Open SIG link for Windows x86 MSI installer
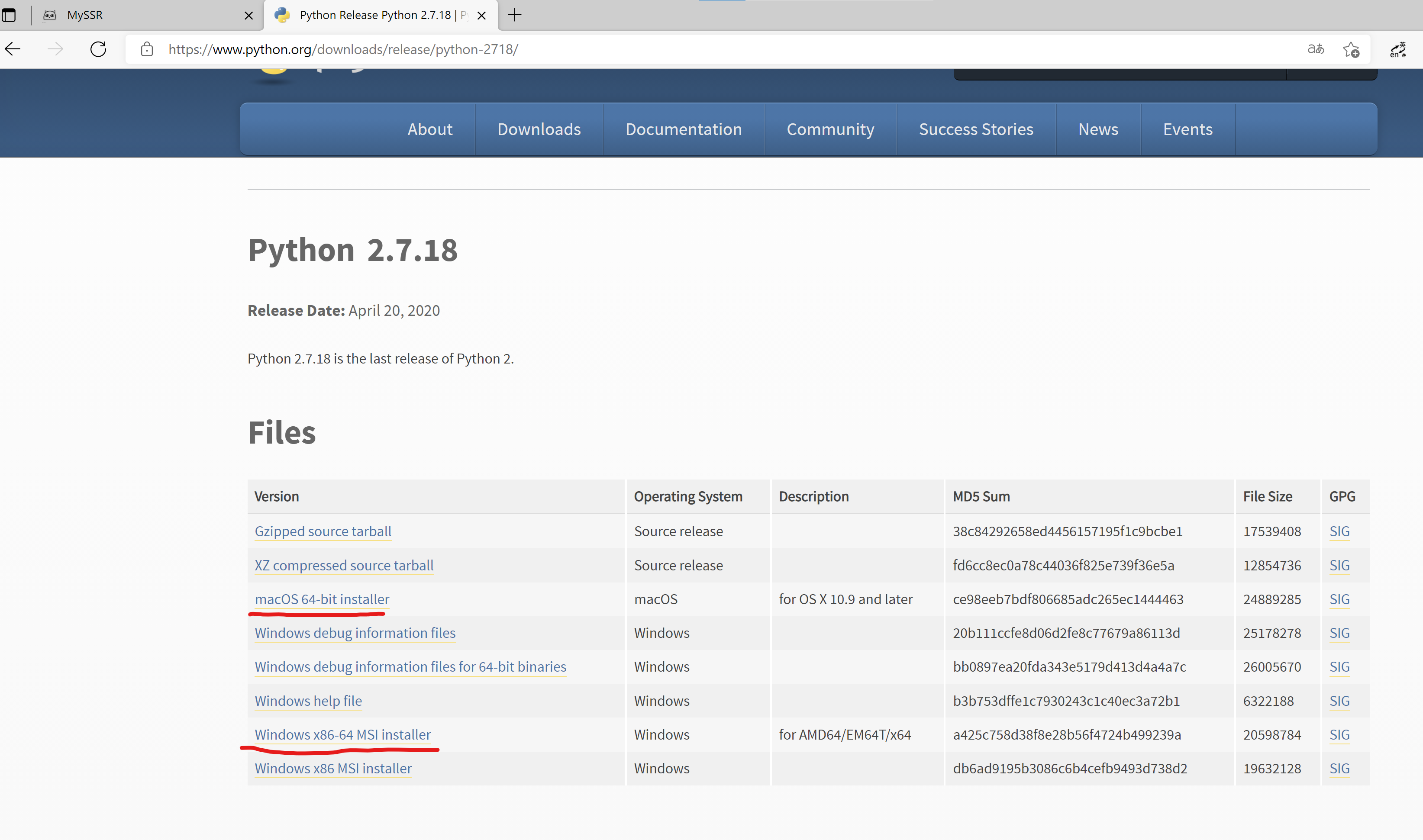 [1339, 769]
